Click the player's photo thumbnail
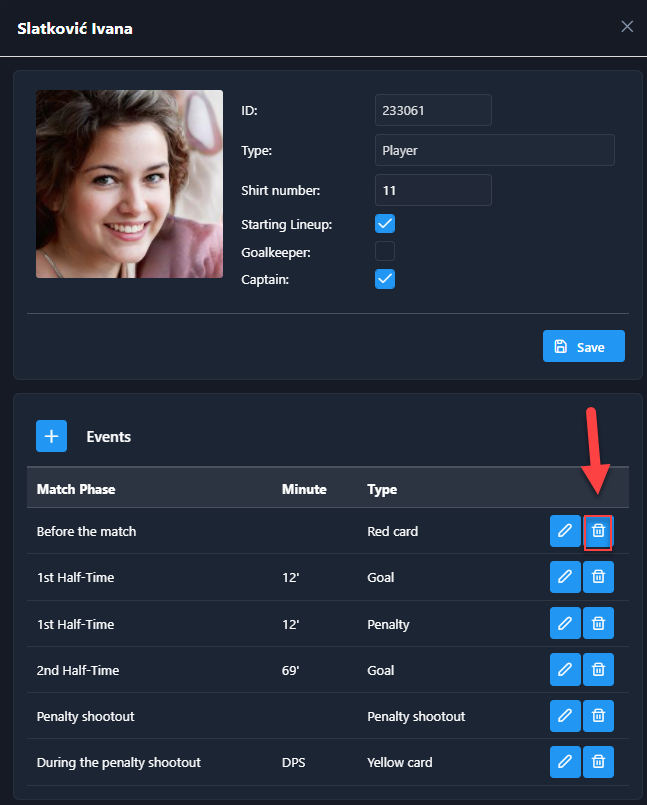 coord(129,184)
